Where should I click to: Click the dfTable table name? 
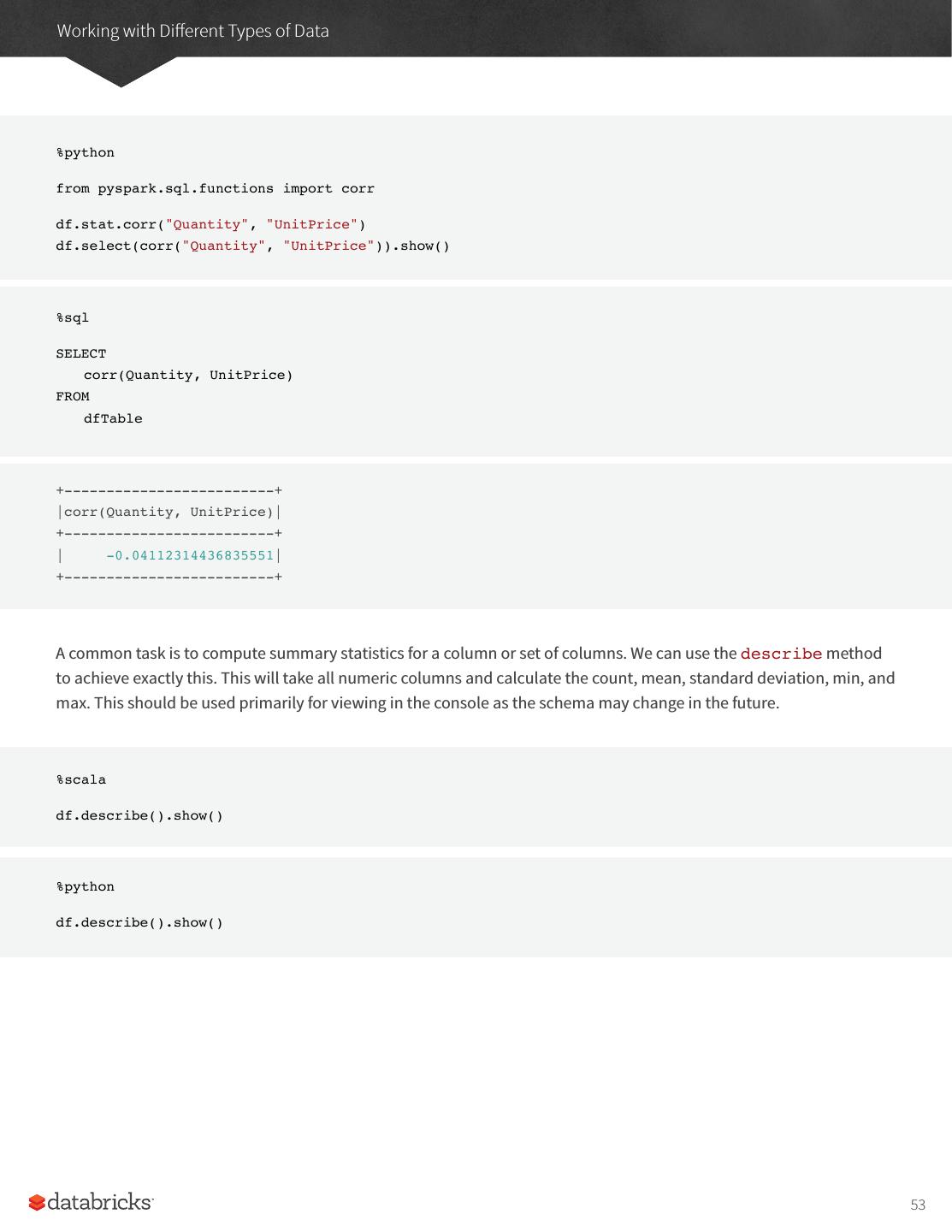[113, 418]
